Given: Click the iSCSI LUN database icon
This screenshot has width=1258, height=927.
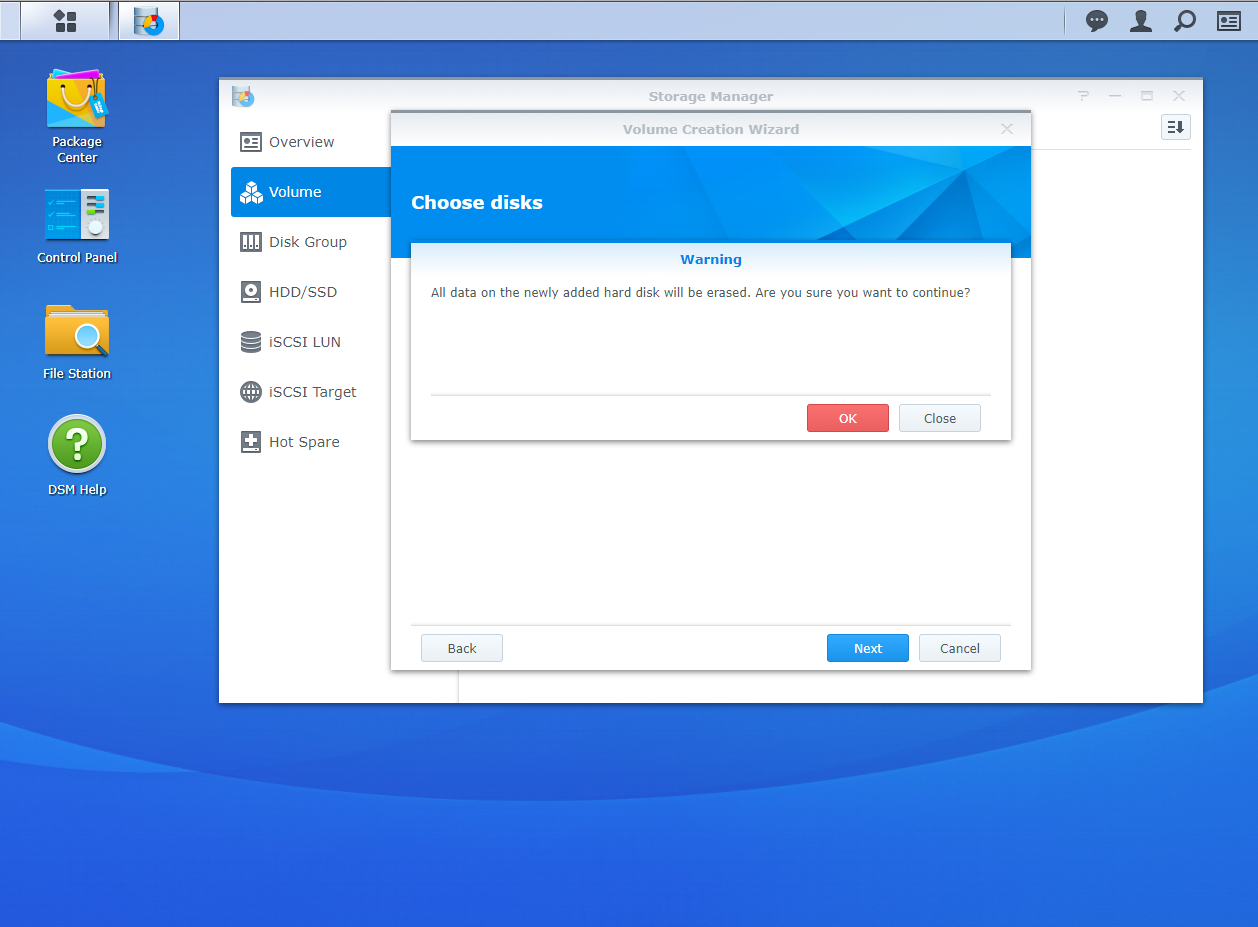Looking at the screenshot, I should pos(251,342).
